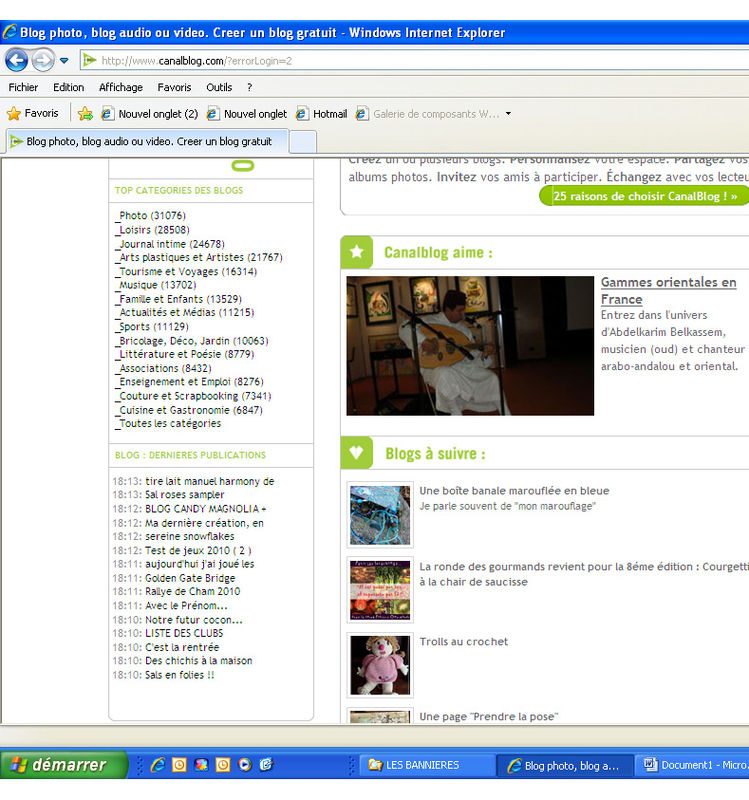Click the boîte marouflée en bleue thumbnail
Screen dimensions: 749x800
tap(380, 515)
